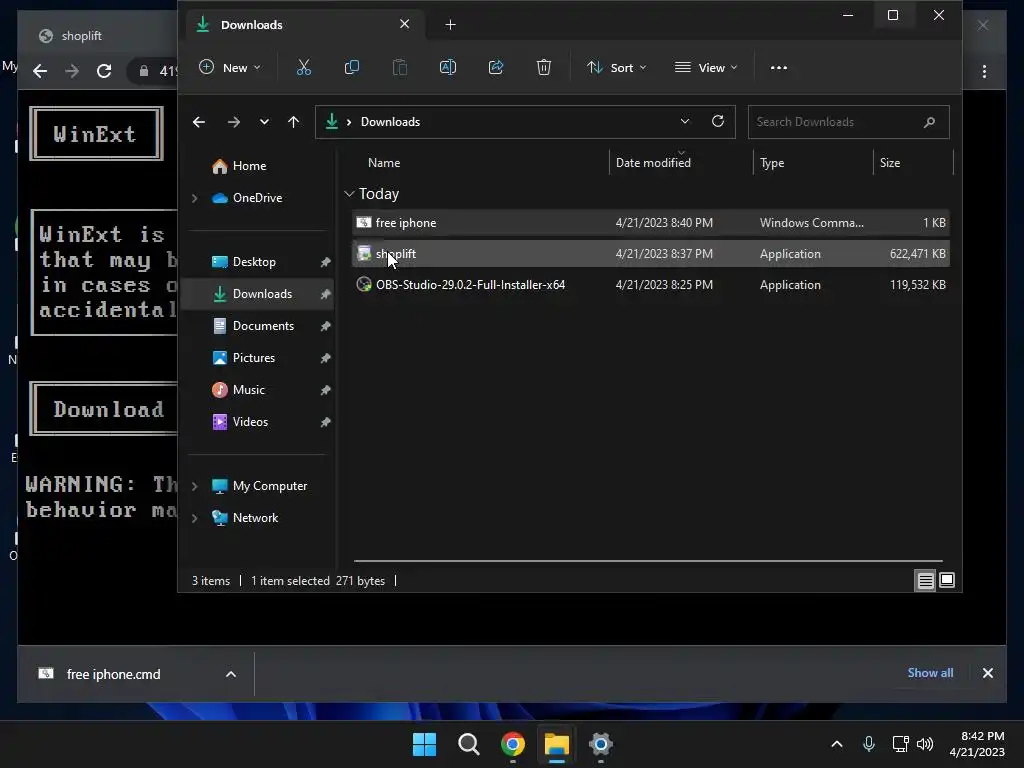Switch to details view layout icon
This screenshot has width=1024, height=768.
point(925,580)
